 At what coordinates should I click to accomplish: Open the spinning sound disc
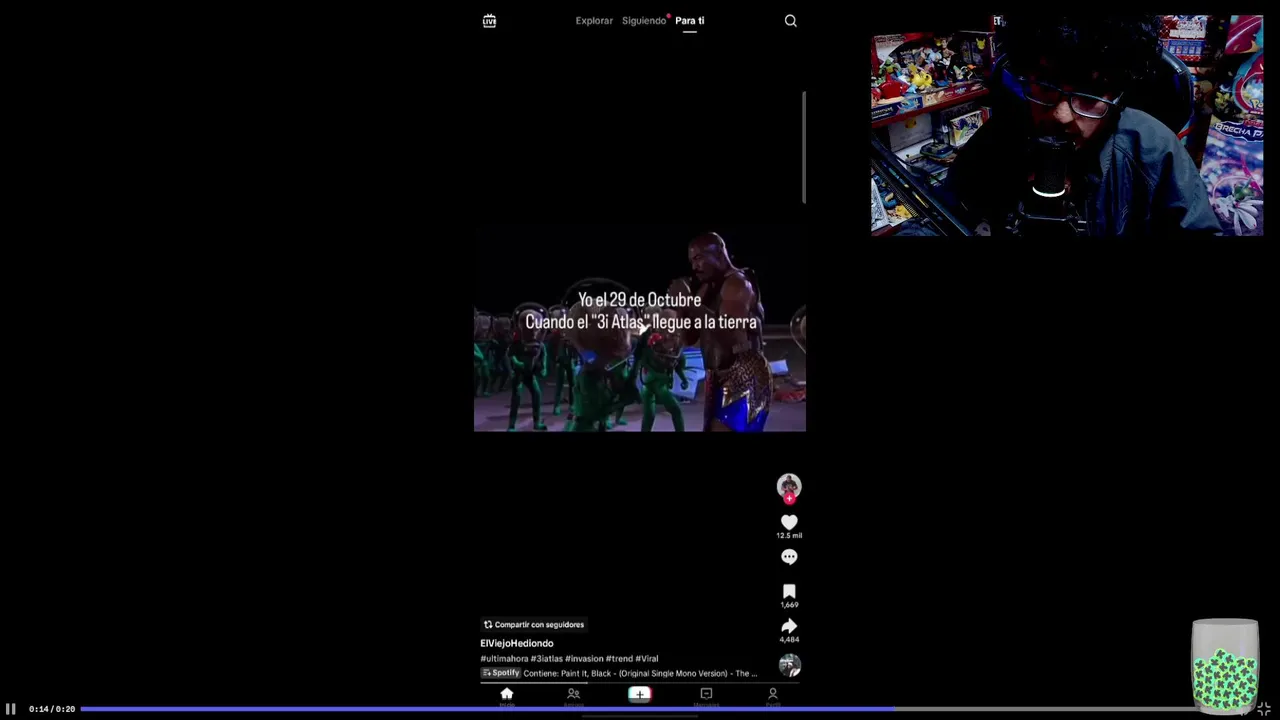point(789,665)
